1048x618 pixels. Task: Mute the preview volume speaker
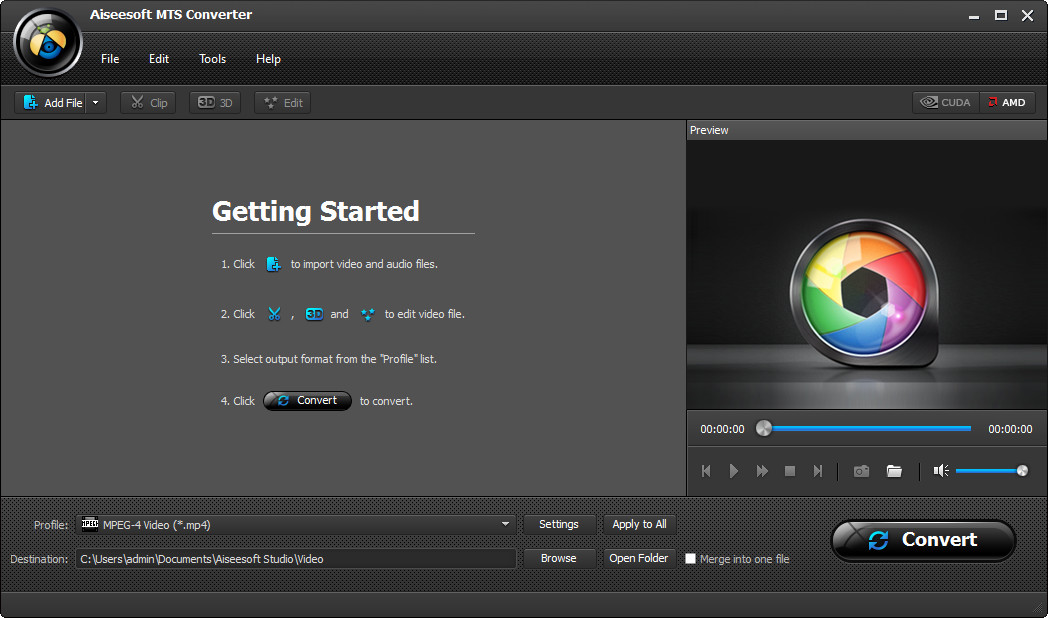[940, 471]
